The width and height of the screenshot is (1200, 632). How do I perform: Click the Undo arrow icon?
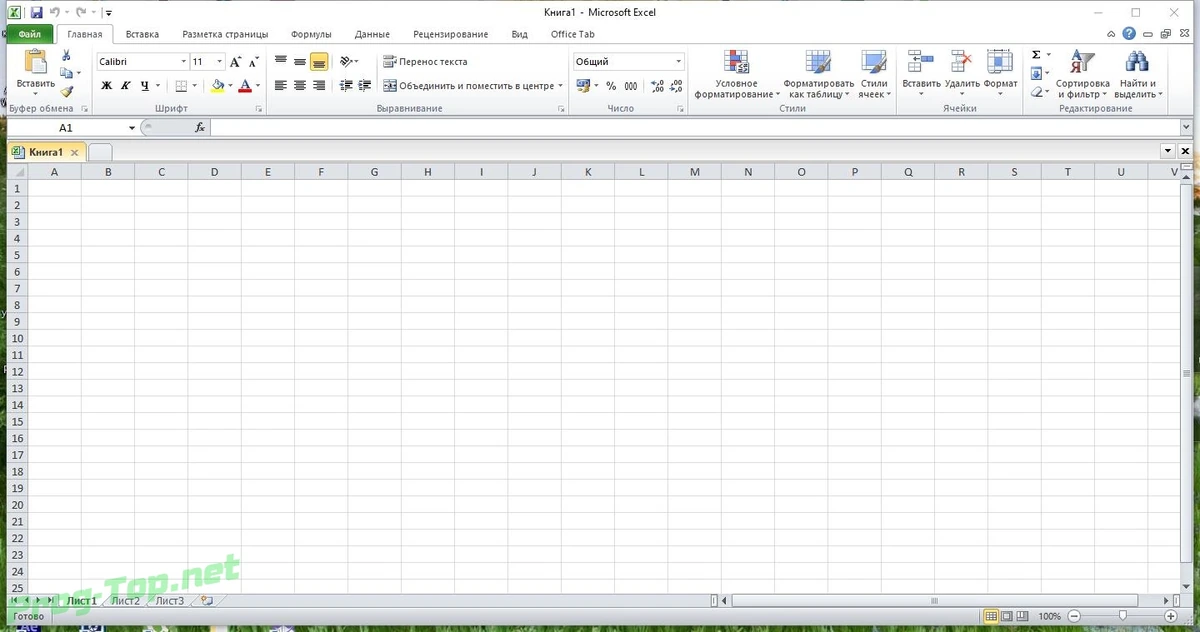(x=56, y=13)
